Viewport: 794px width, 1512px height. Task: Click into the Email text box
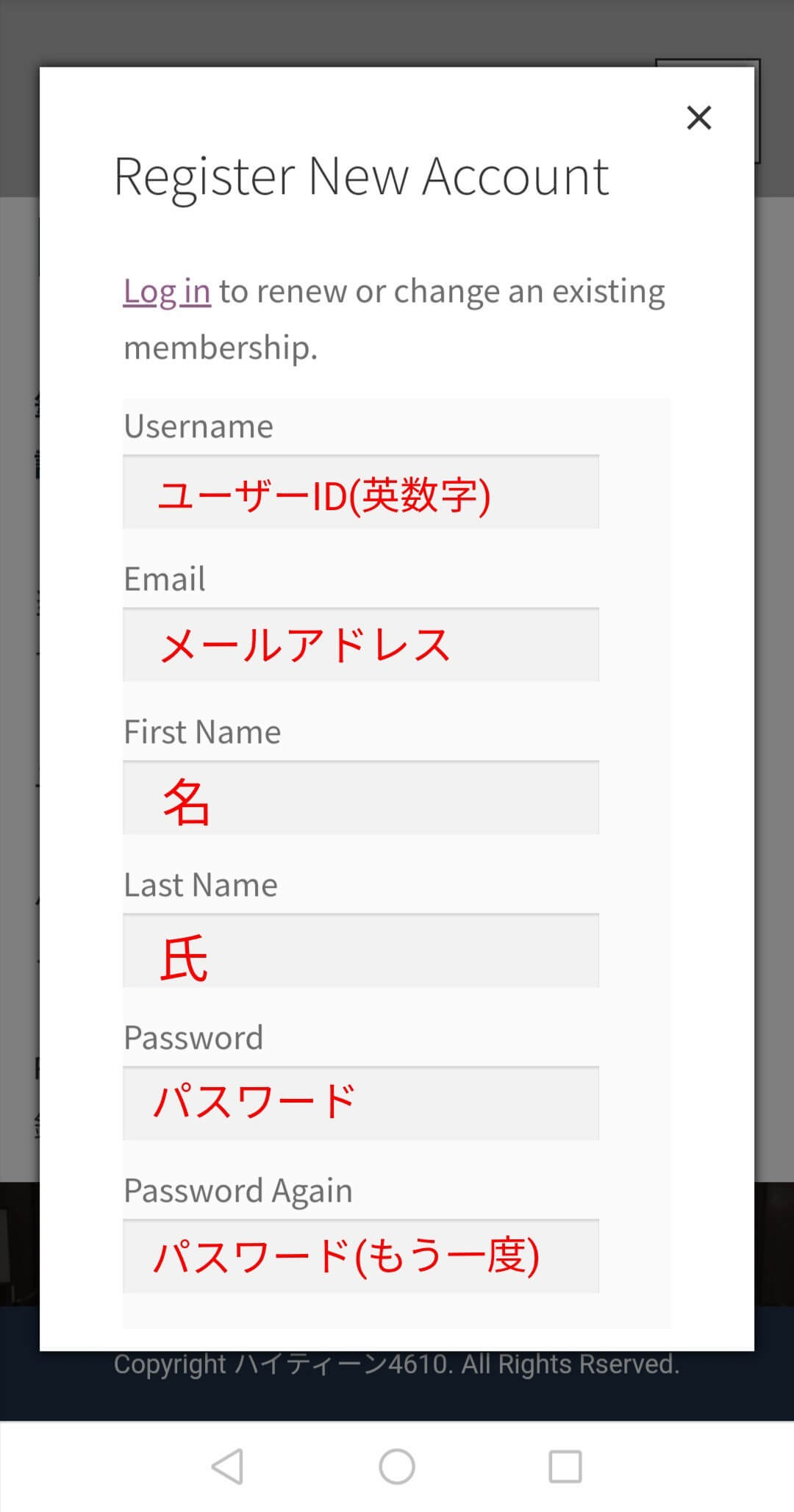tap(360, 645)
